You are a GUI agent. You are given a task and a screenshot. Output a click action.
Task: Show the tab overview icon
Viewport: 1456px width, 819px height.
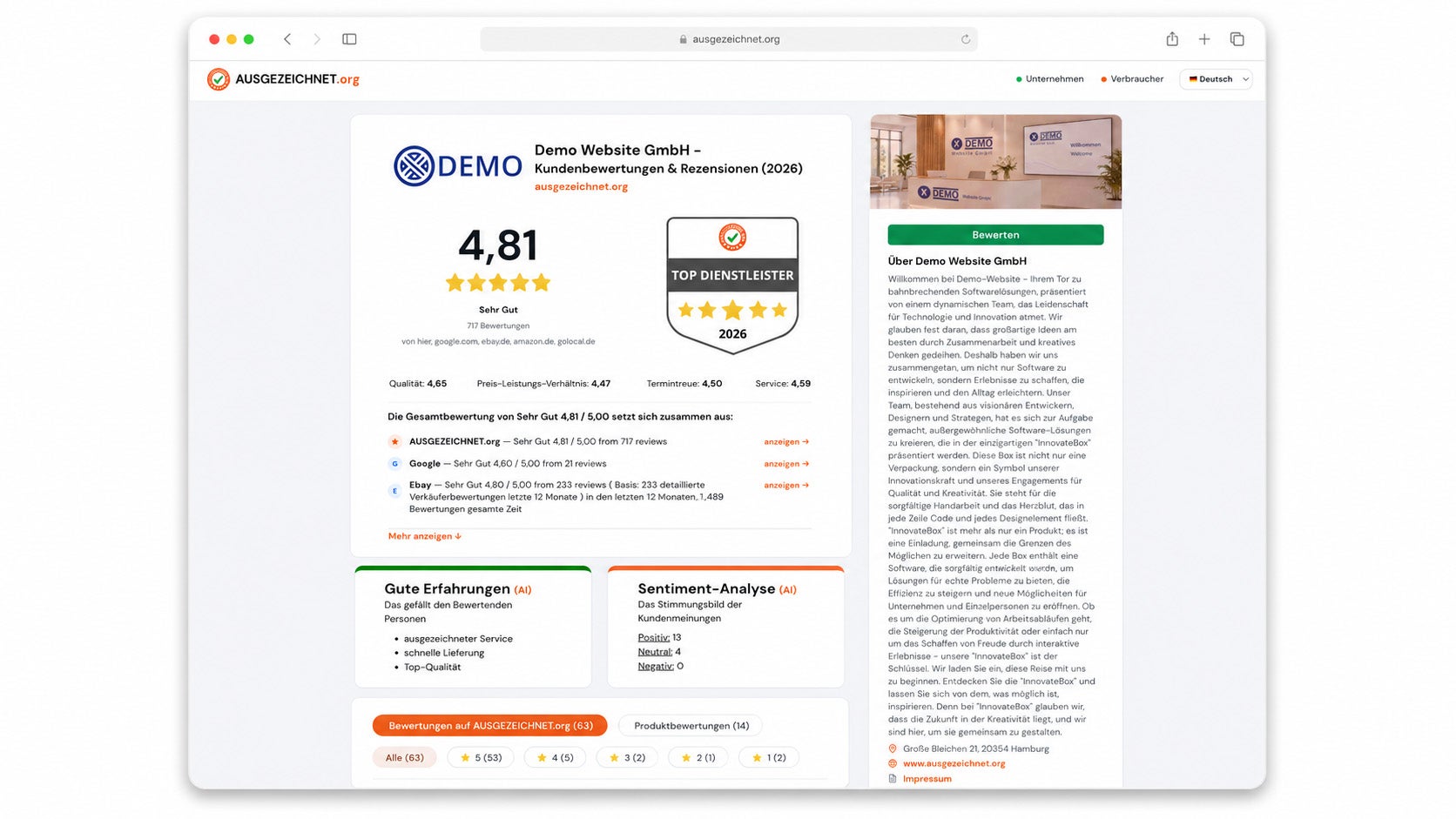click(1237, 39)
